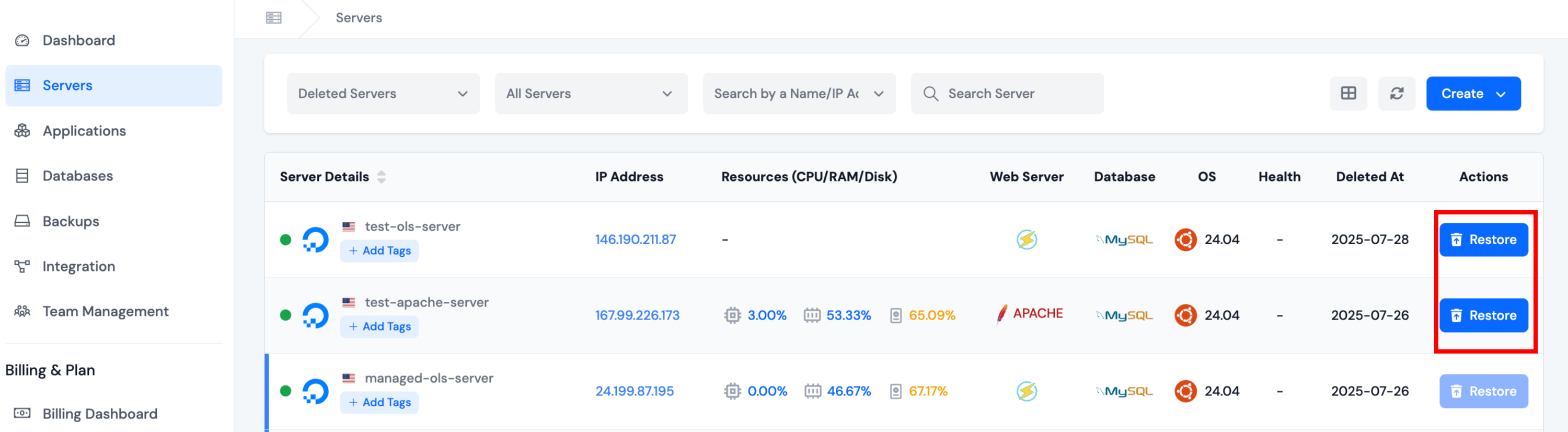Add Tags to test-apache-server
Image resolution: width=1568 pixels, height=432 pixels.
(x=379, y=326)
